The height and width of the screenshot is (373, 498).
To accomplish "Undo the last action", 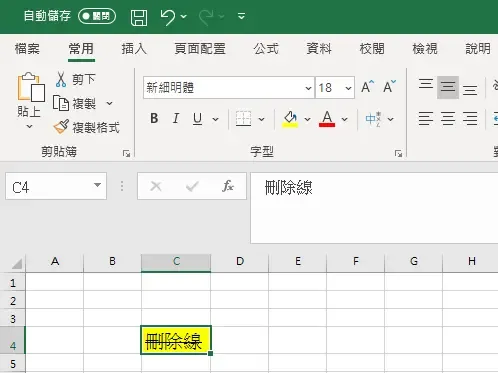I will tap(168, 17).
